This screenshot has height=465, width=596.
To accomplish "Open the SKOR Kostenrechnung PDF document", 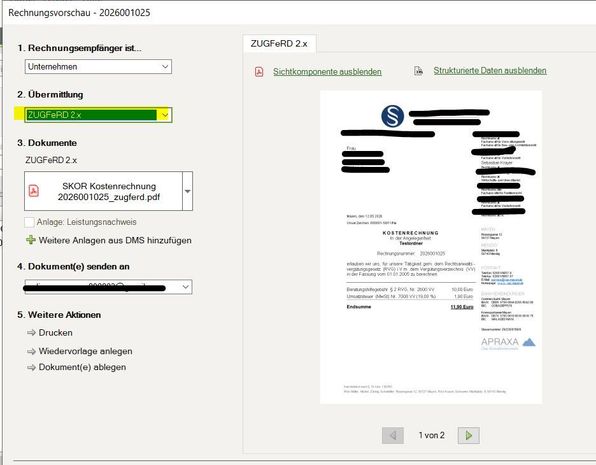I will click(x=103, y=191).
